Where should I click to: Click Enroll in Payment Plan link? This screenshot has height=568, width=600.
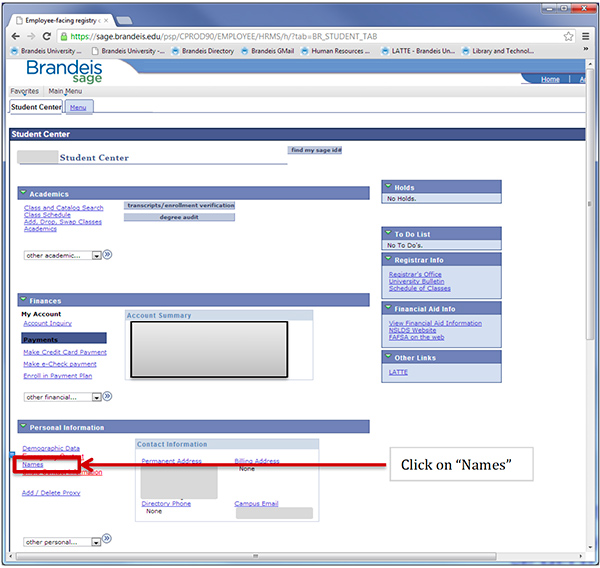pos(58,376)
